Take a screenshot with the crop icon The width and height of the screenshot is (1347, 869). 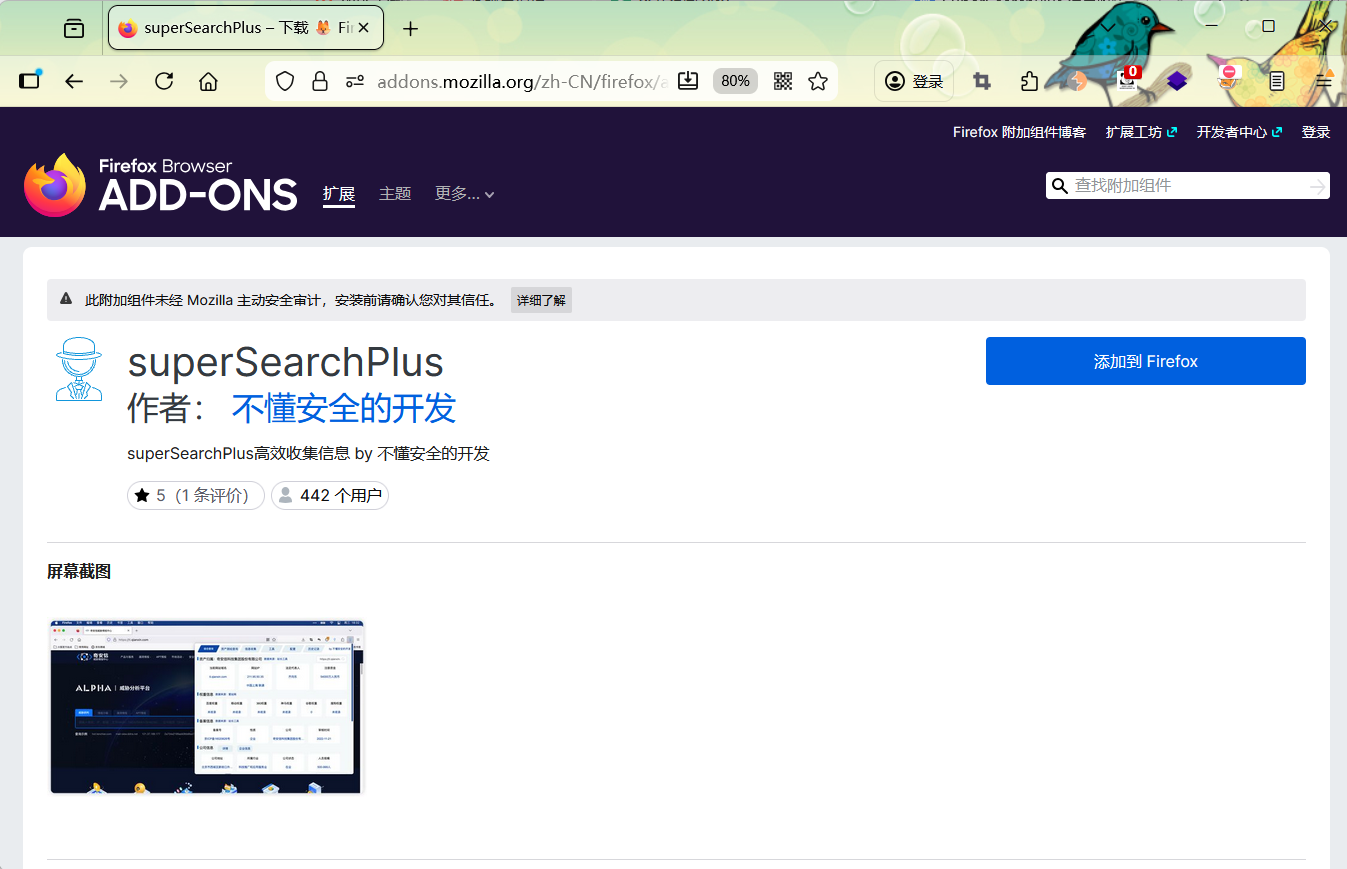(982, 81)
